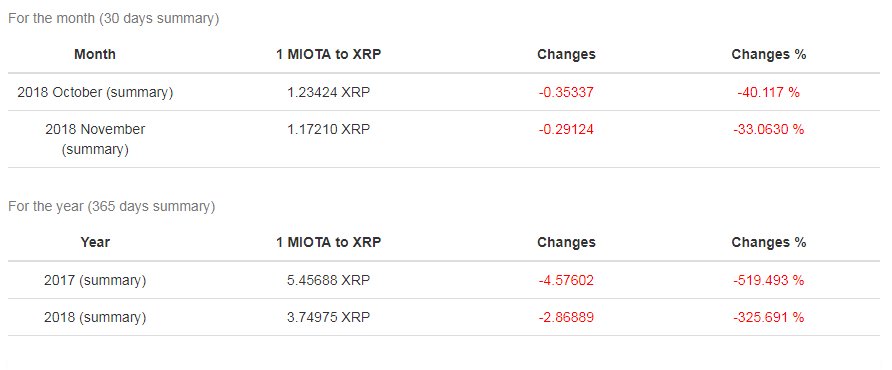The height and width of the screenshot is (370, 892).
Task: Click the -519.493 % change percentage
Action: (x=769, y=281)
